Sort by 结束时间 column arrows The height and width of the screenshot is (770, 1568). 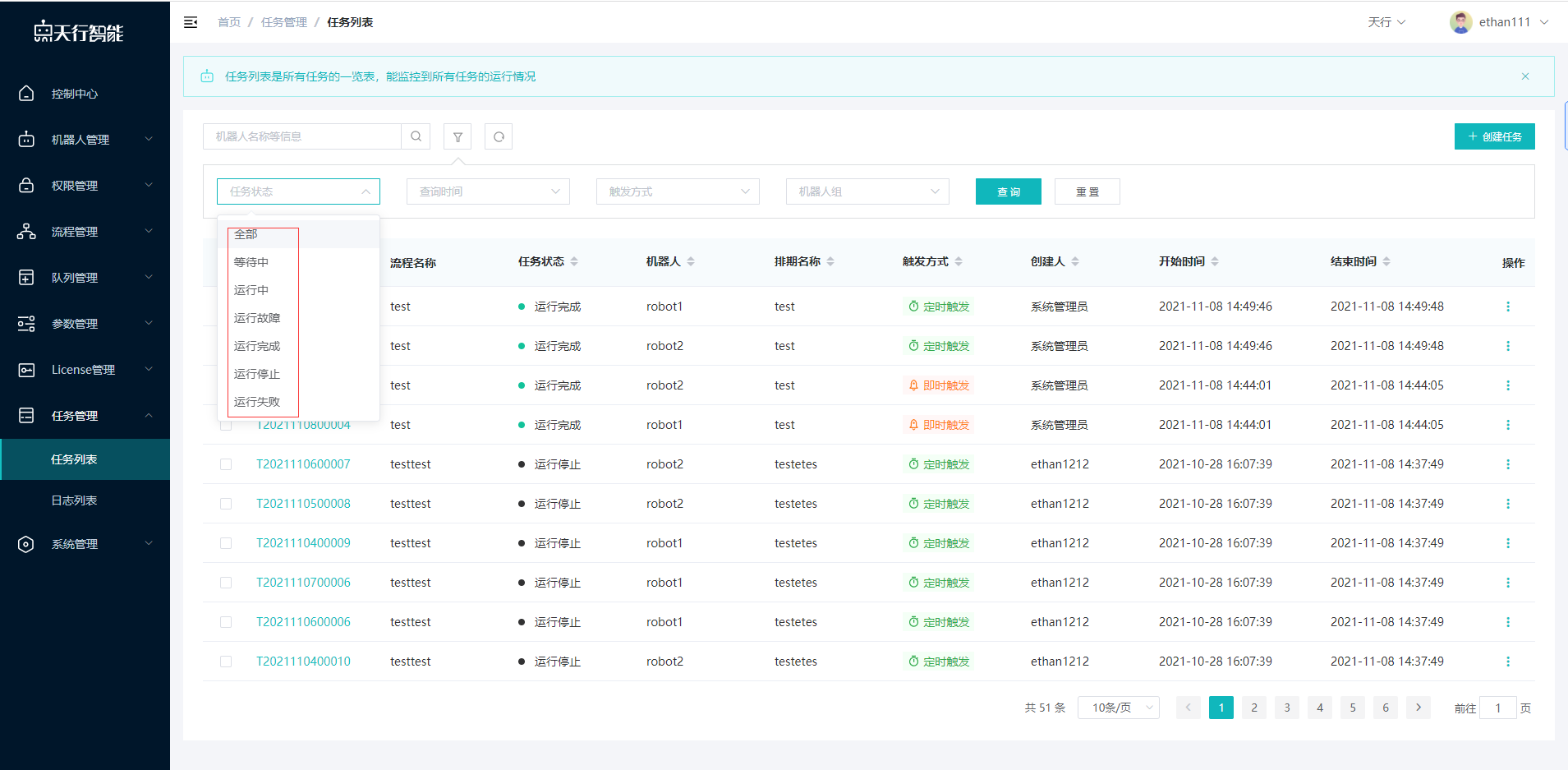pos(1386,261)
